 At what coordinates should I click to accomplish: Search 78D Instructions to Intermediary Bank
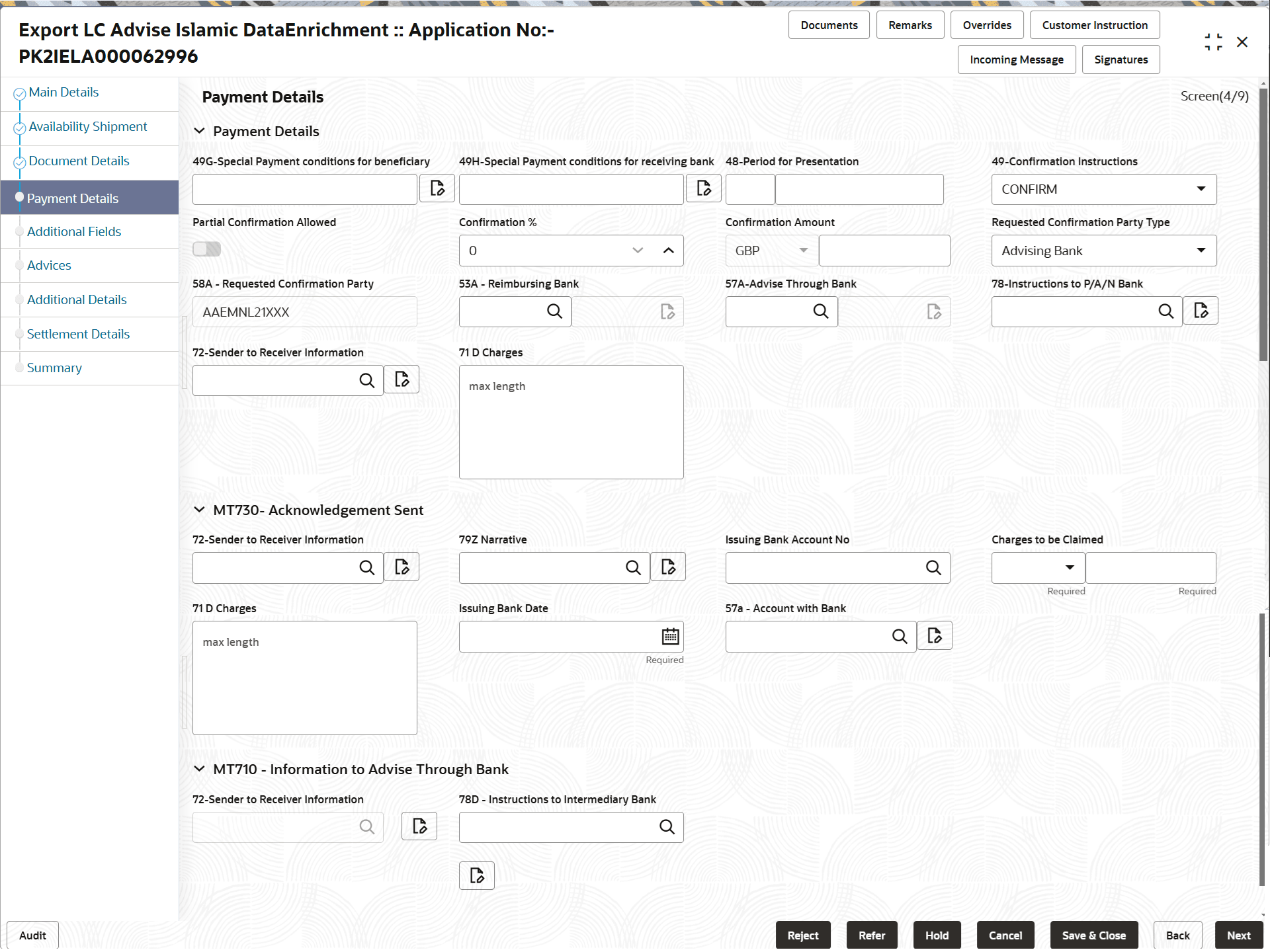666,826
